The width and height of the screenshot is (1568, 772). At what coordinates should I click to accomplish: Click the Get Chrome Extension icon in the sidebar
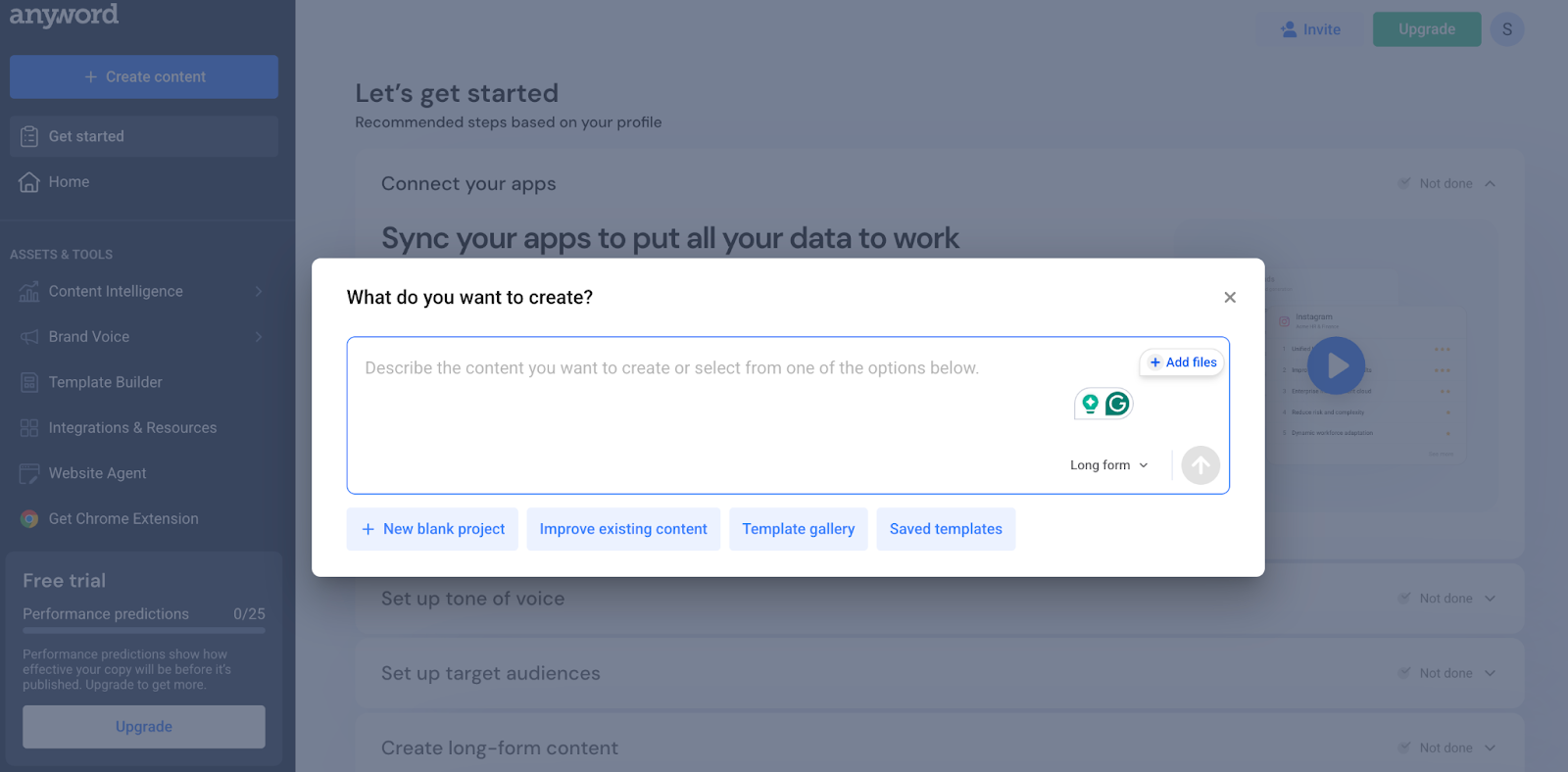pos(29,519)
